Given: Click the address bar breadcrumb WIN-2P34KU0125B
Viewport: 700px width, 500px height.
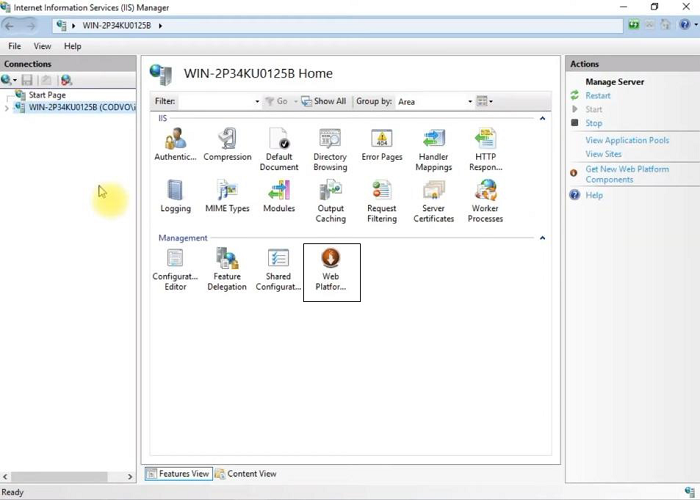Looking at the screenshot, I should point(117,25).
